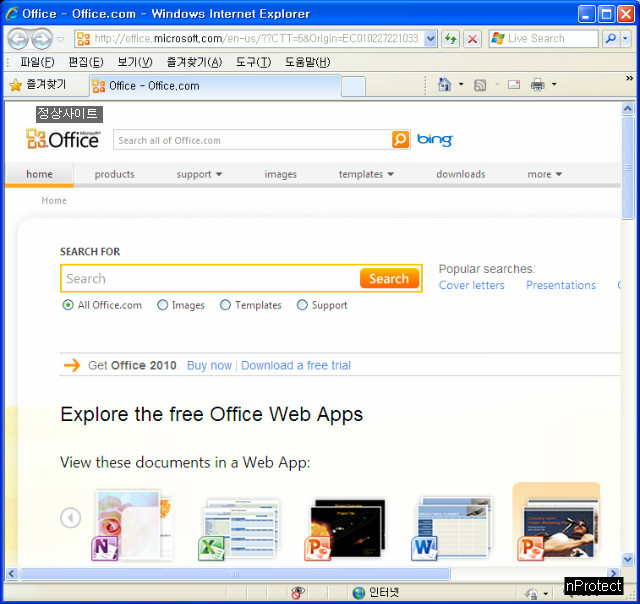Image resolution: width=640 pixels, height=604 pixels.
Task: Open the status bar zoom dropdown arrow
Action: pos(545,593)
